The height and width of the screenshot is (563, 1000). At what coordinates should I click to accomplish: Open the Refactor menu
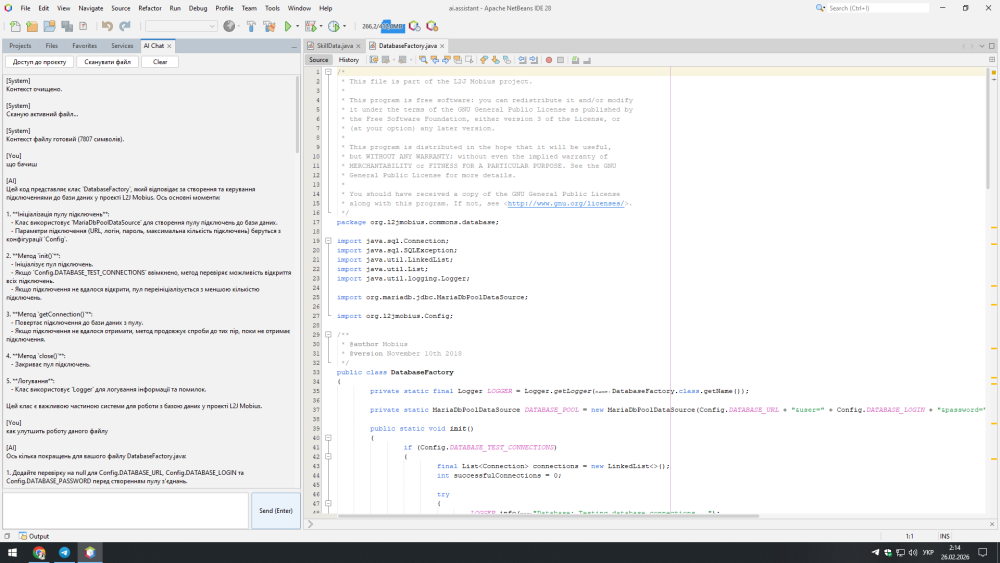(149, 8)
